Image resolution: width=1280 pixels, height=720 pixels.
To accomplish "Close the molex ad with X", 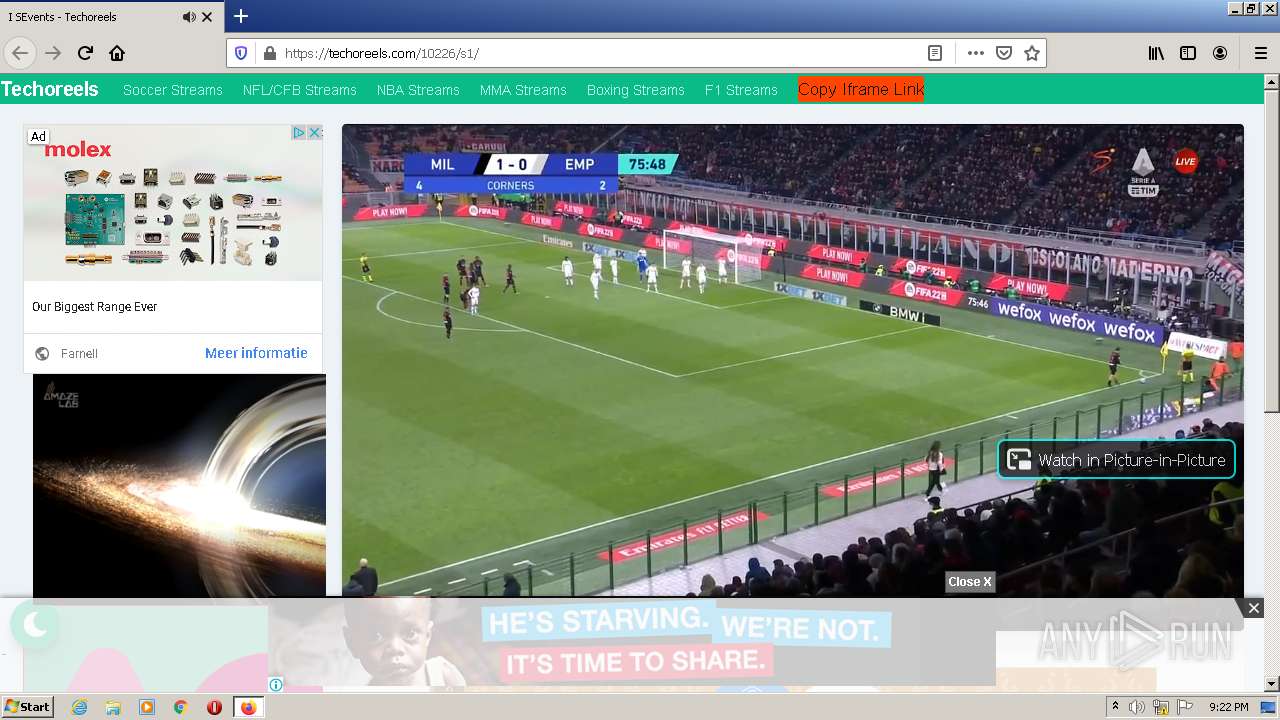I will pyautogui.click(x=314, y=133).
